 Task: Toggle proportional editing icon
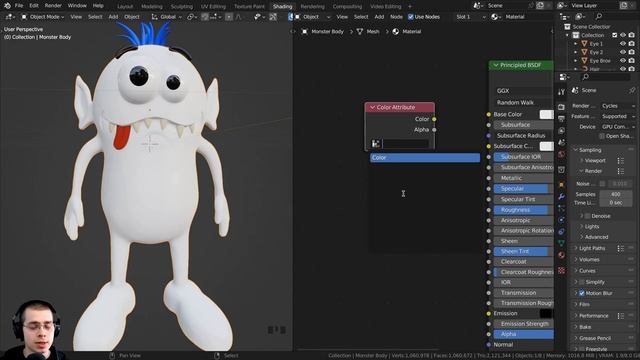point(229,17)
